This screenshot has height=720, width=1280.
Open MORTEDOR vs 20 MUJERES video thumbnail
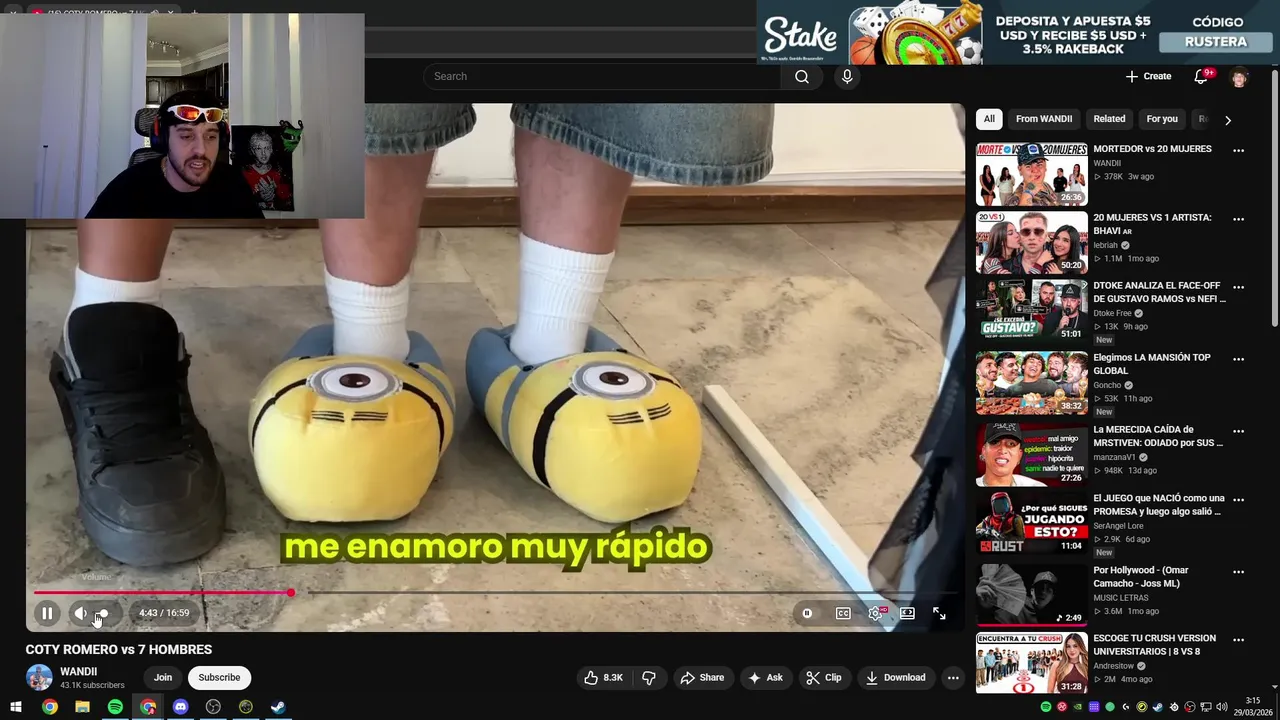[1031, 174]
